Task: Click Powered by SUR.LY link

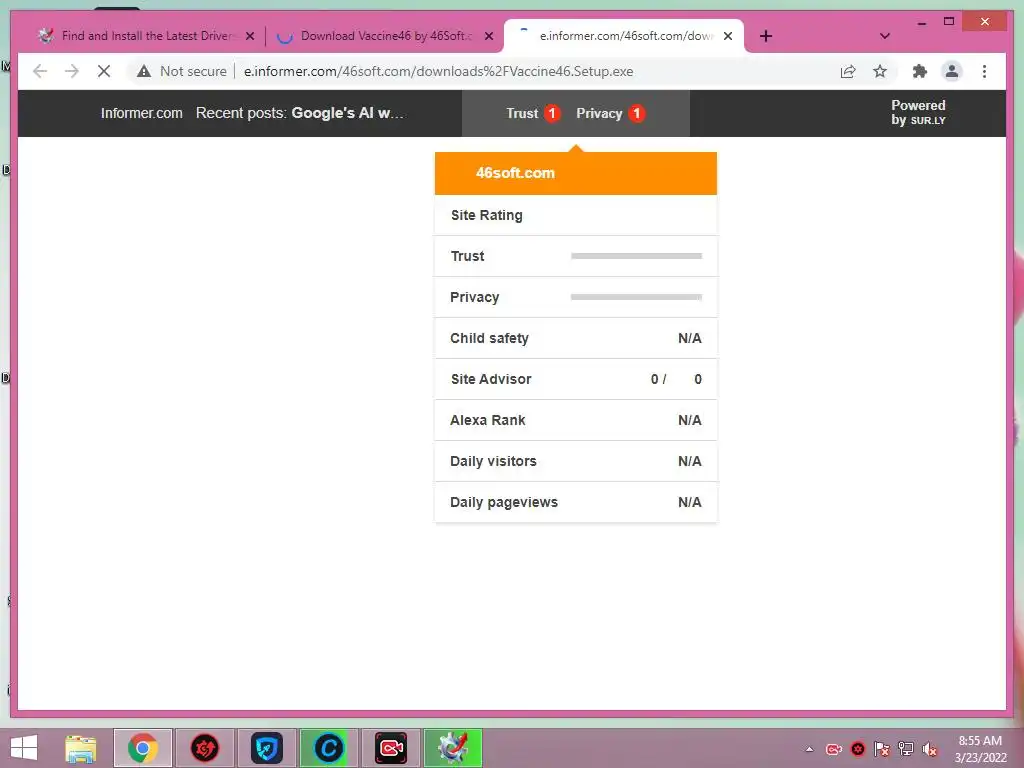Action: [x=918, y=112]
